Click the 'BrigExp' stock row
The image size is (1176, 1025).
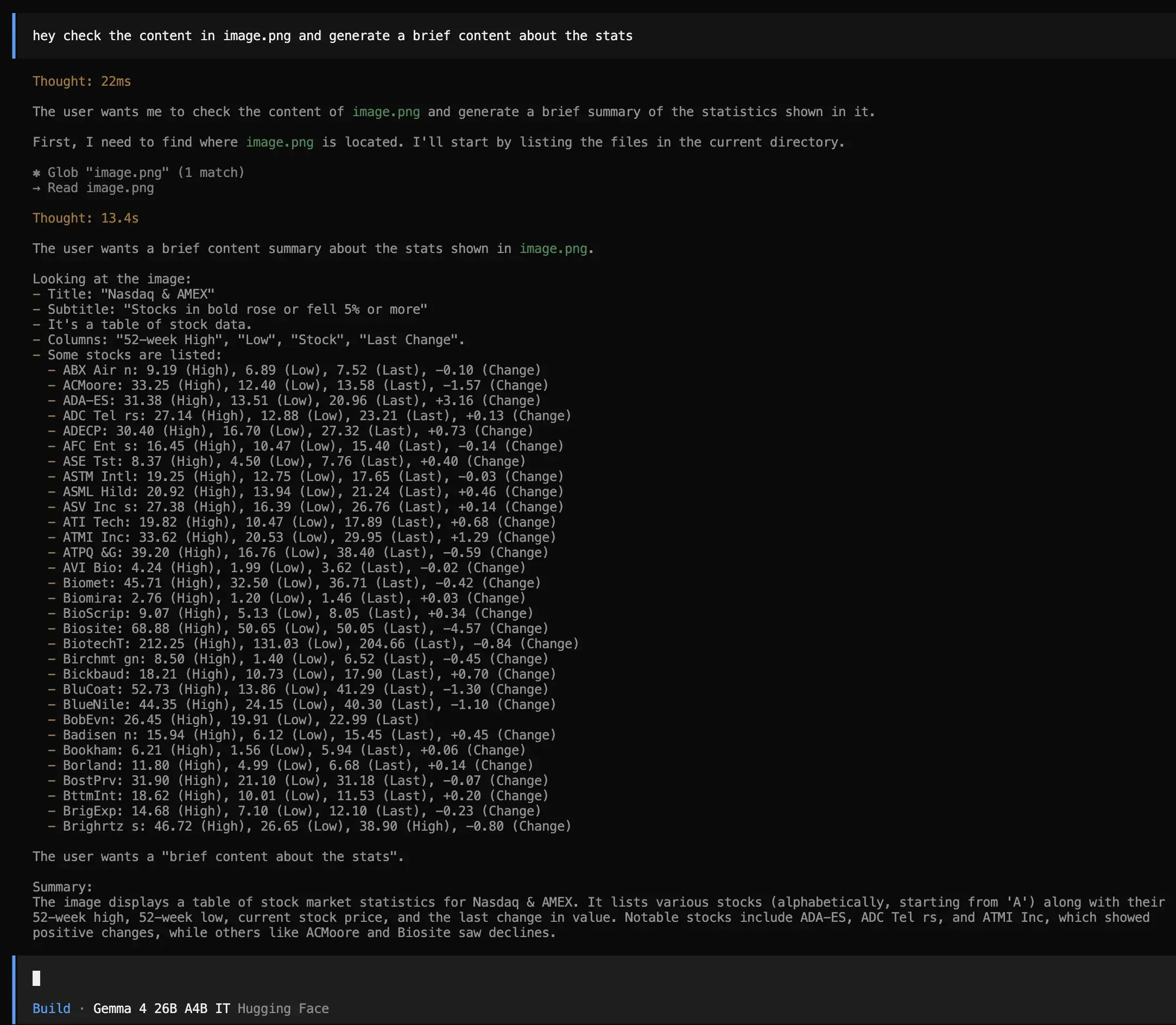tap(295, 811)
